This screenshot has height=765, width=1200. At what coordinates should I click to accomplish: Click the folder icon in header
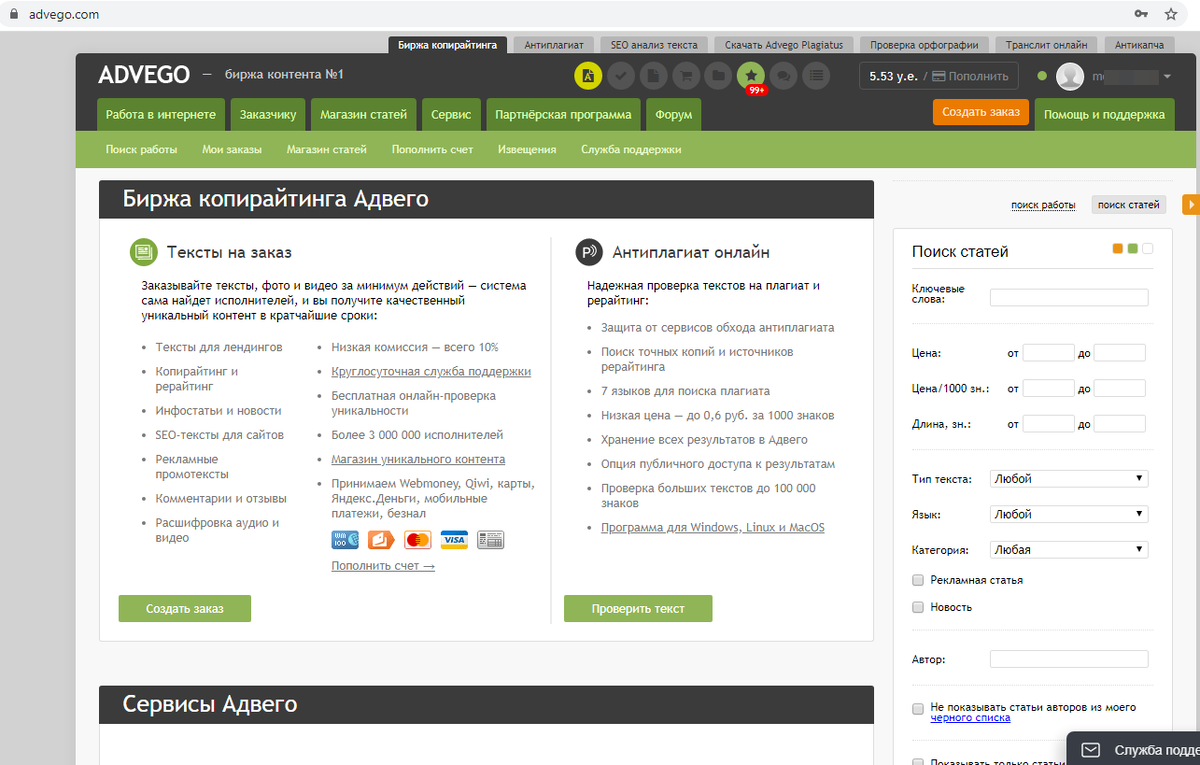click(717, 75)
